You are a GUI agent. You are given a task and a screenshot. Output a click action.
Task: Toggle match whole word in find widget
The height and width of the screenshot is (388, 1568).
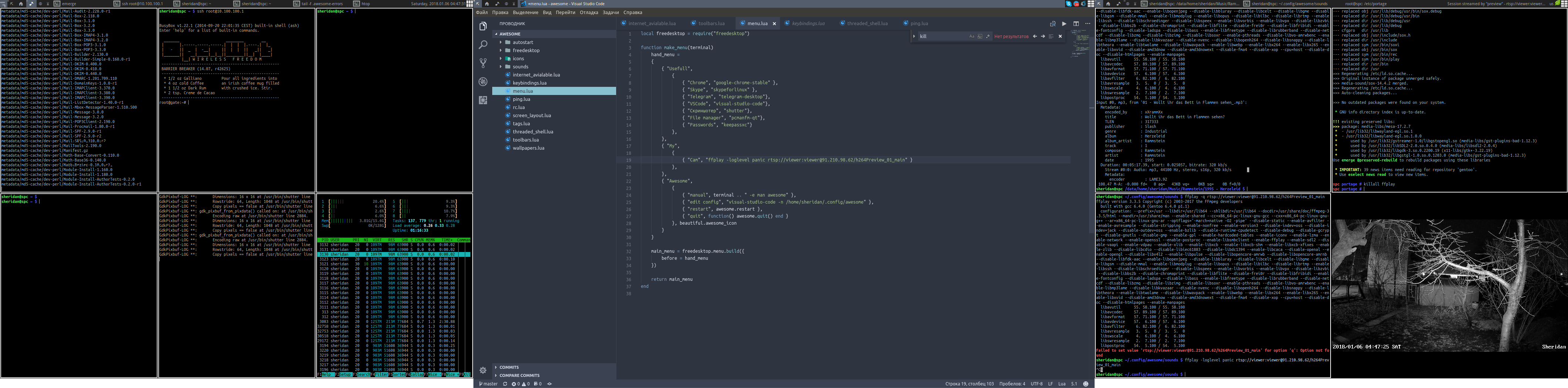[979, 37]
